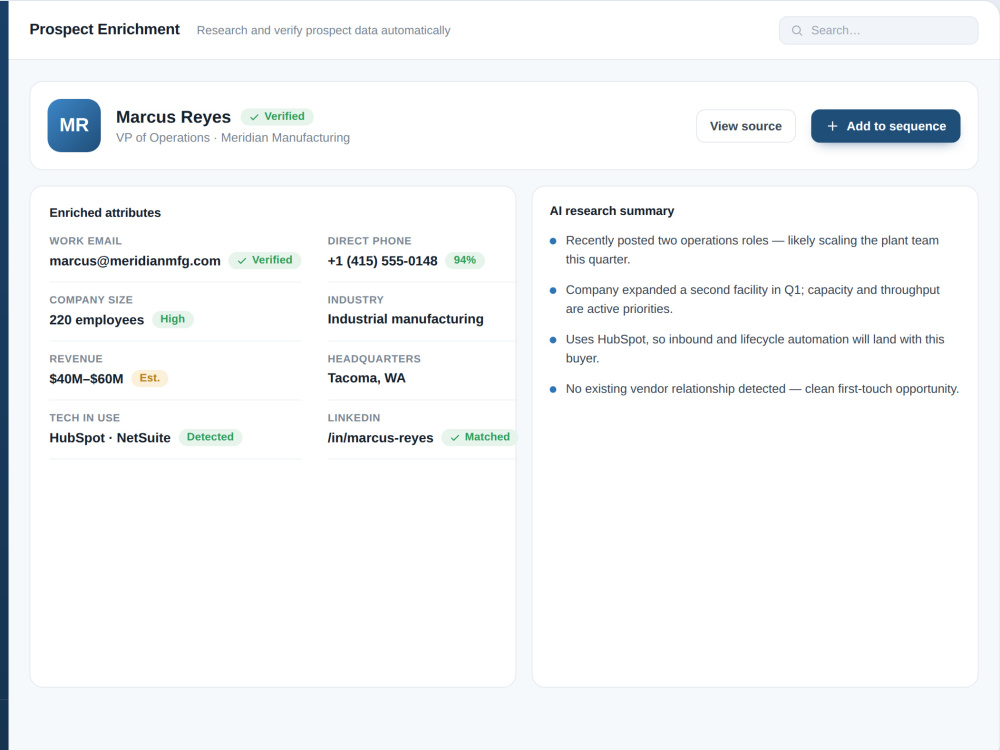
Task: Click the Detected tech badge
Action: pyautogui.click(x=210, y=437)
